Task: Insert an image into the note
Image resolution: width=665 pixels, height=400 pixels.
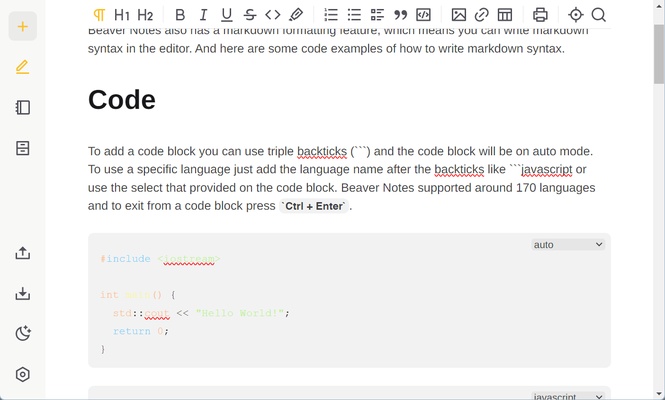Action: click(x=458, y=15)
